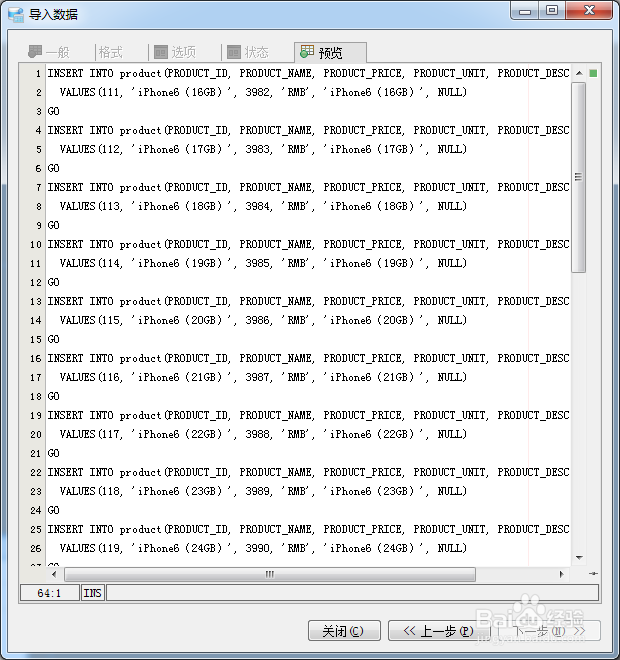The width and height of the screenshot is (620, 660).
Task: Click VALUES(112 line with 3983
Action: point(263,149)
